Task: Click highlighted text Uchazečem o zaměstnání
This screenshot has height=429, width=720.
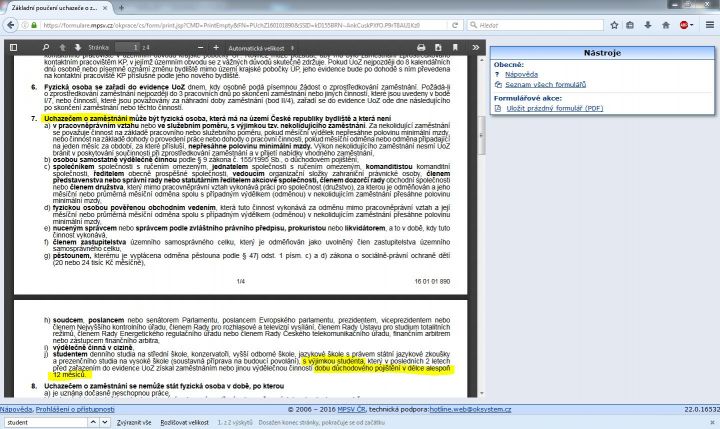Action: [85, 119]
